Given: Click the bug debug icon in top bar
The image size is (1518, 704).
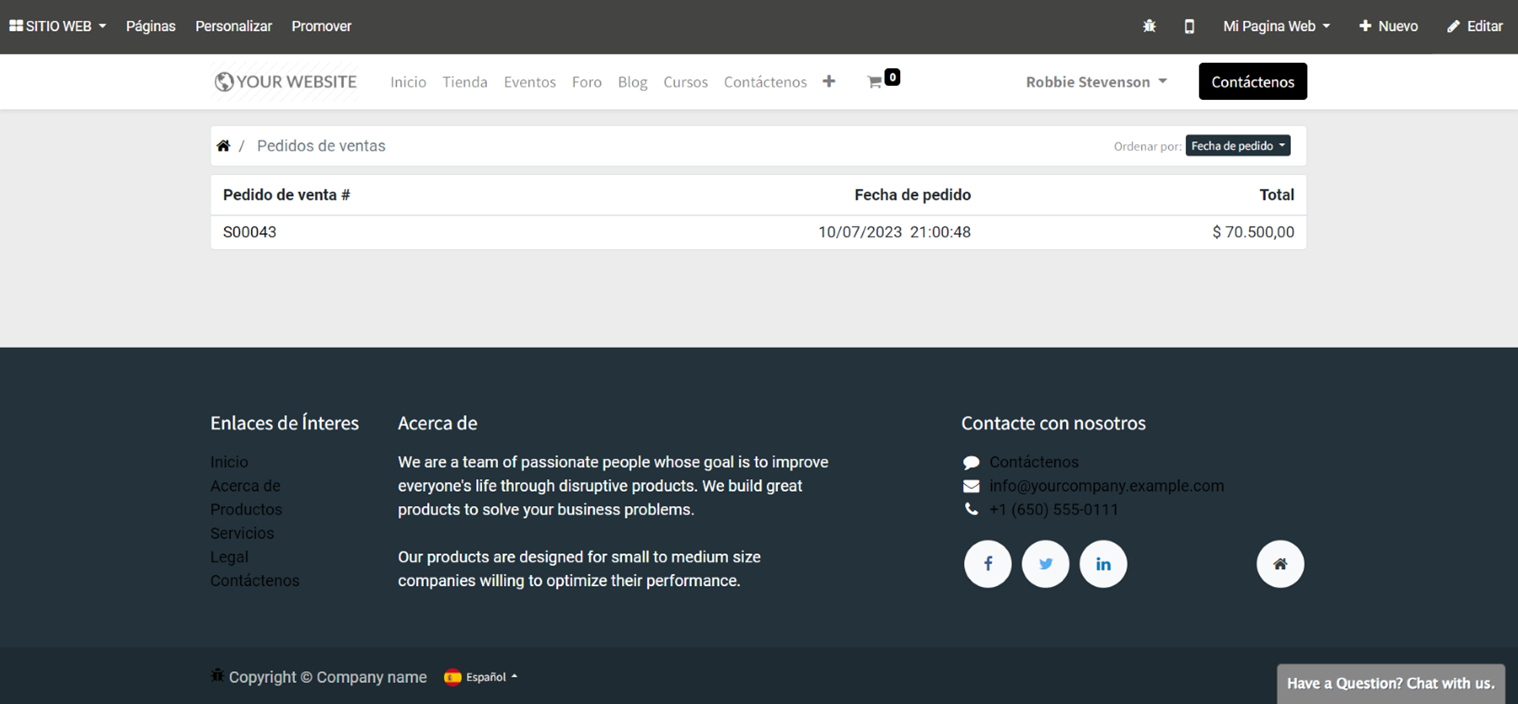Looking at the screenshot, I should [x=1149, y=27].
